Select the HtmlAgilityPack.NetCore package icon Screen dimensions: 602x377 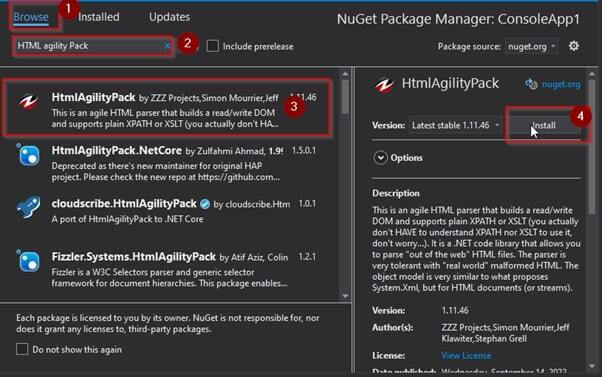(x=29, y=155)
